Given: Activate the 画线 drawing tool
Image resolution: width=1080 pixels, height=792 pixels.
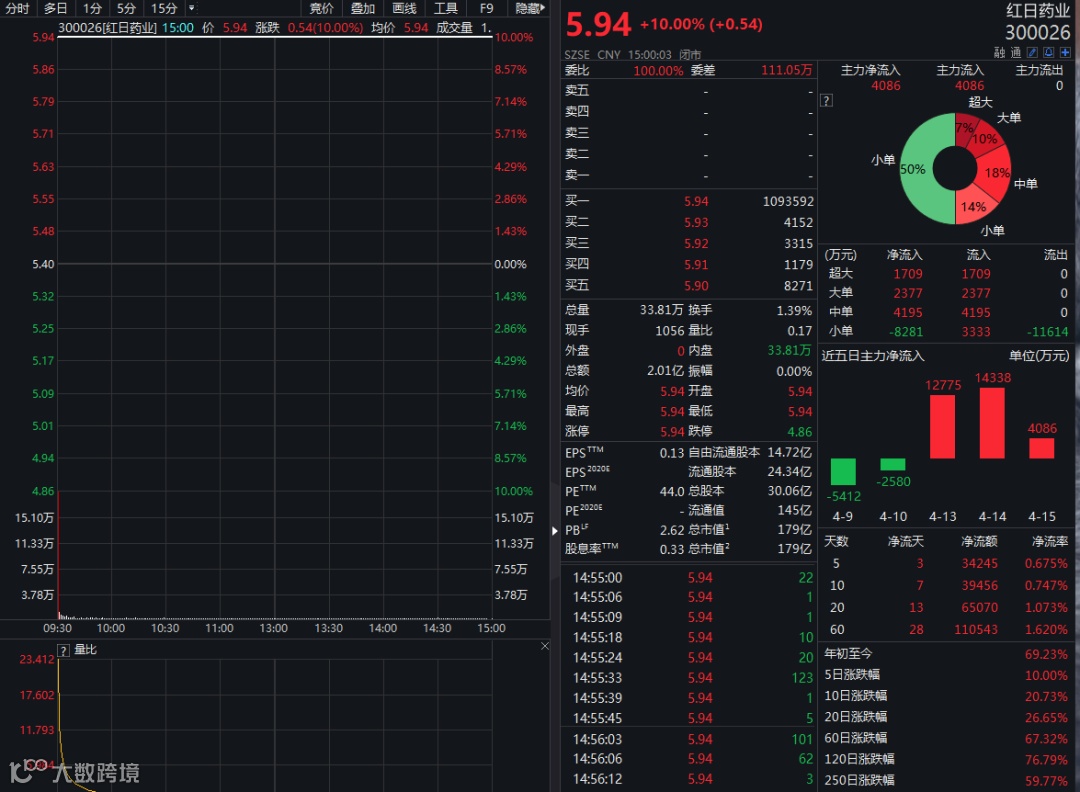Looking at the screenshot, I should click(404, 8).
